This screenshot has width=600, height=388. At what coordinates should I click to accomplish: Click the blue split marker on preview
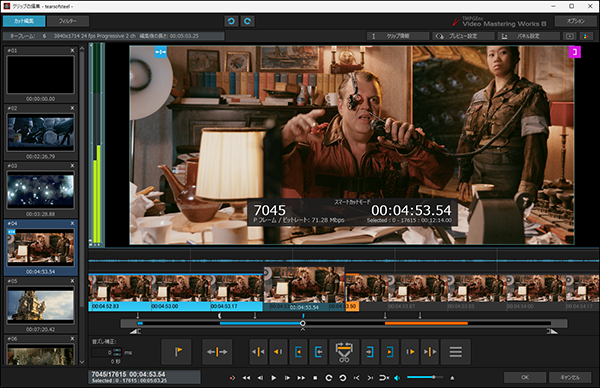160,52
